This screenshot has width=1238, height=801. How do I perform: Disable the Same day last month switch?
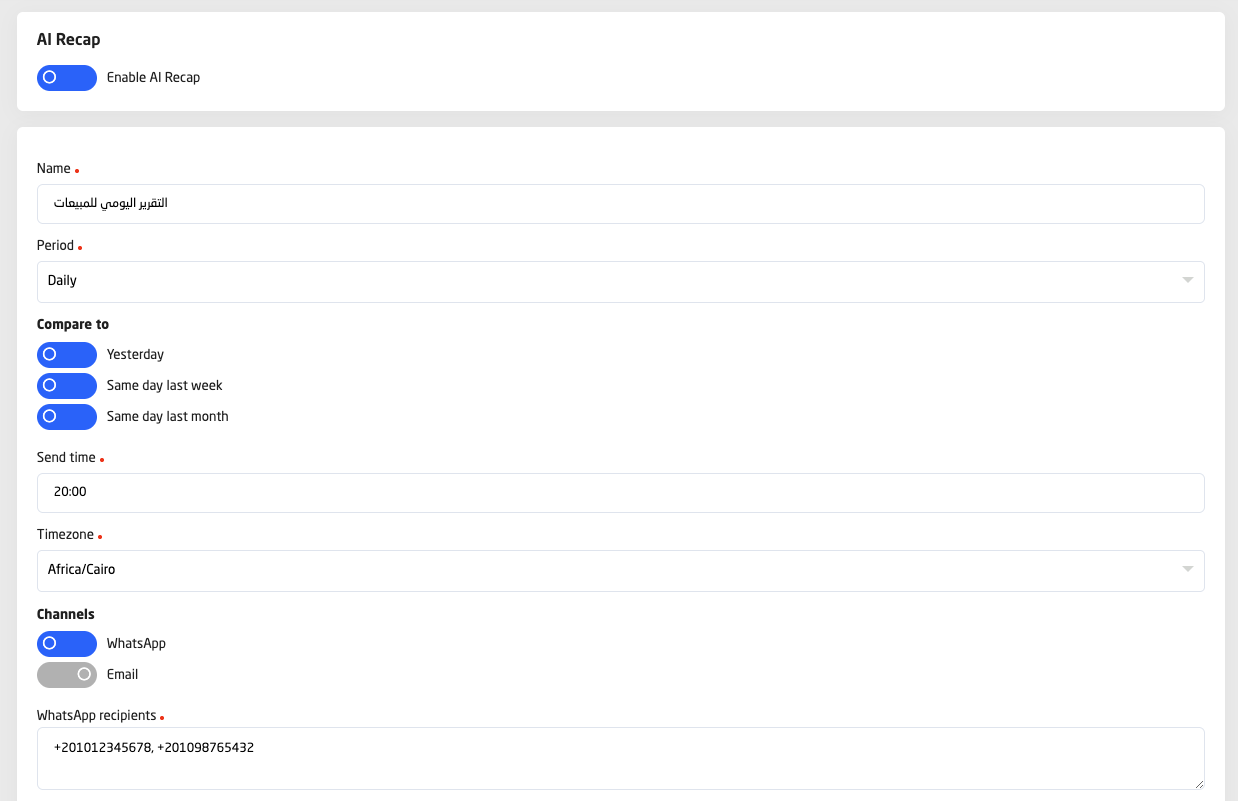pyautogui.click(x=67, y=417)
